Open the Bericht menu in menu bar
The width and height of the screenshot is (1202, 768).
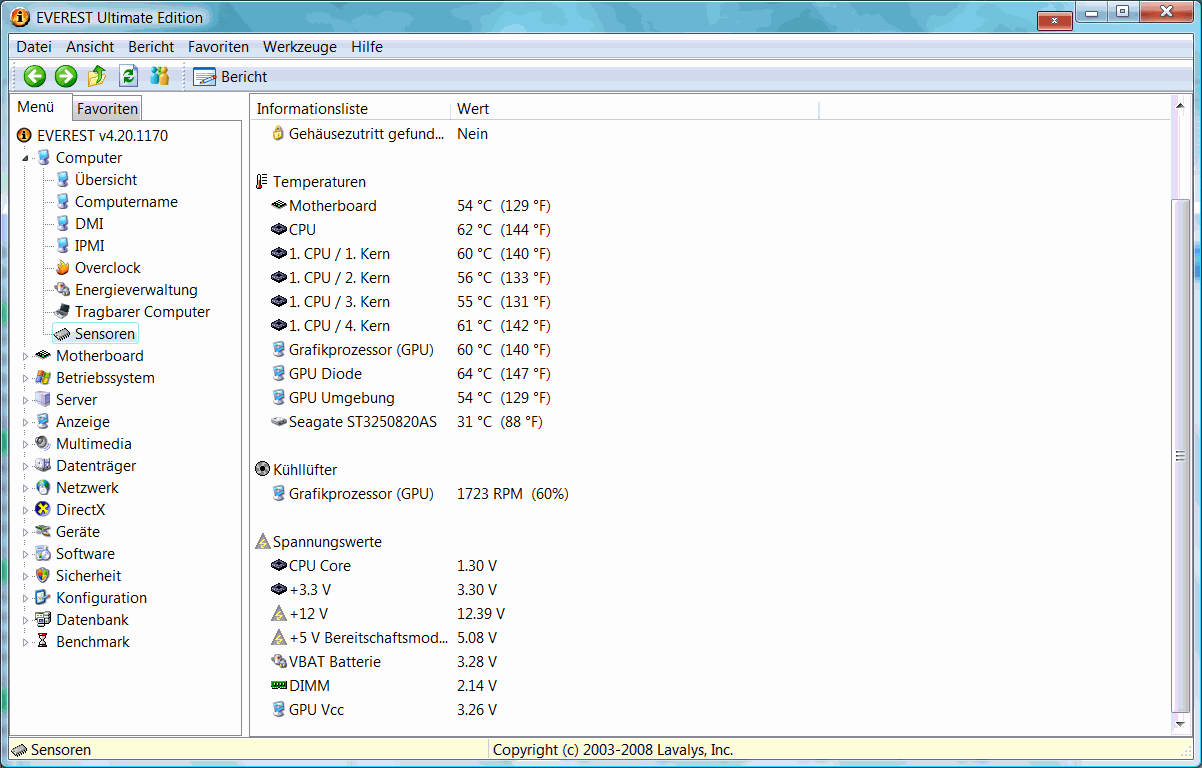click(x=151, y=46)
